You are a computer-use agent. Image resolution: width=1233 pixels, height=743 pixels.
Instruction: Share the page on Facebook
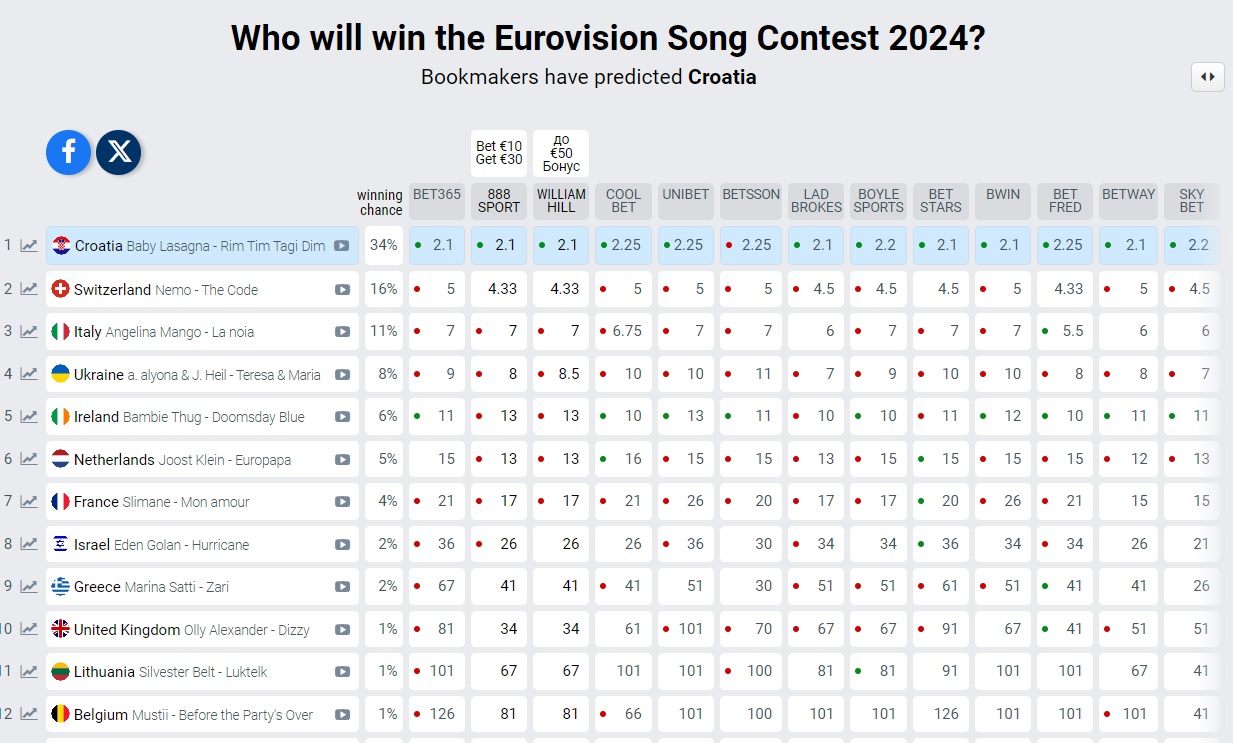tap(67, 153)
